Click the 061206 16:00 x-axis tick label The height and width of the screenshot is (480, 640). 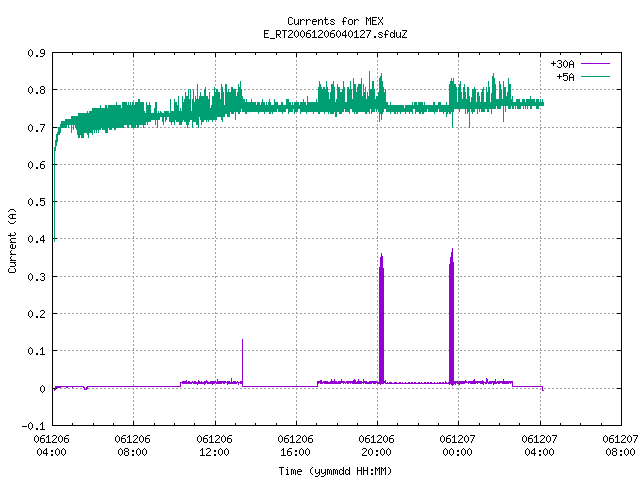pos(296,446)
